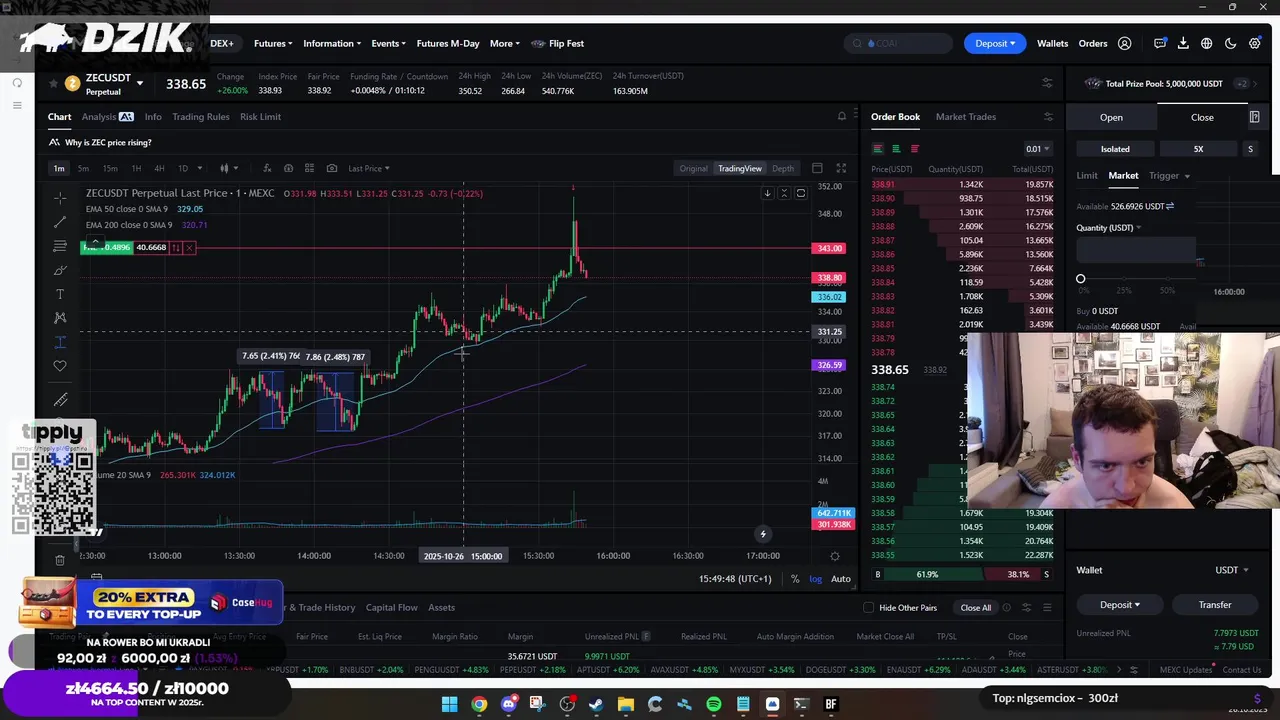Image resolution: width=1280 pixels, height=720 pixels.
Task: Show asks-only order book view
Action: click(914, 149)
